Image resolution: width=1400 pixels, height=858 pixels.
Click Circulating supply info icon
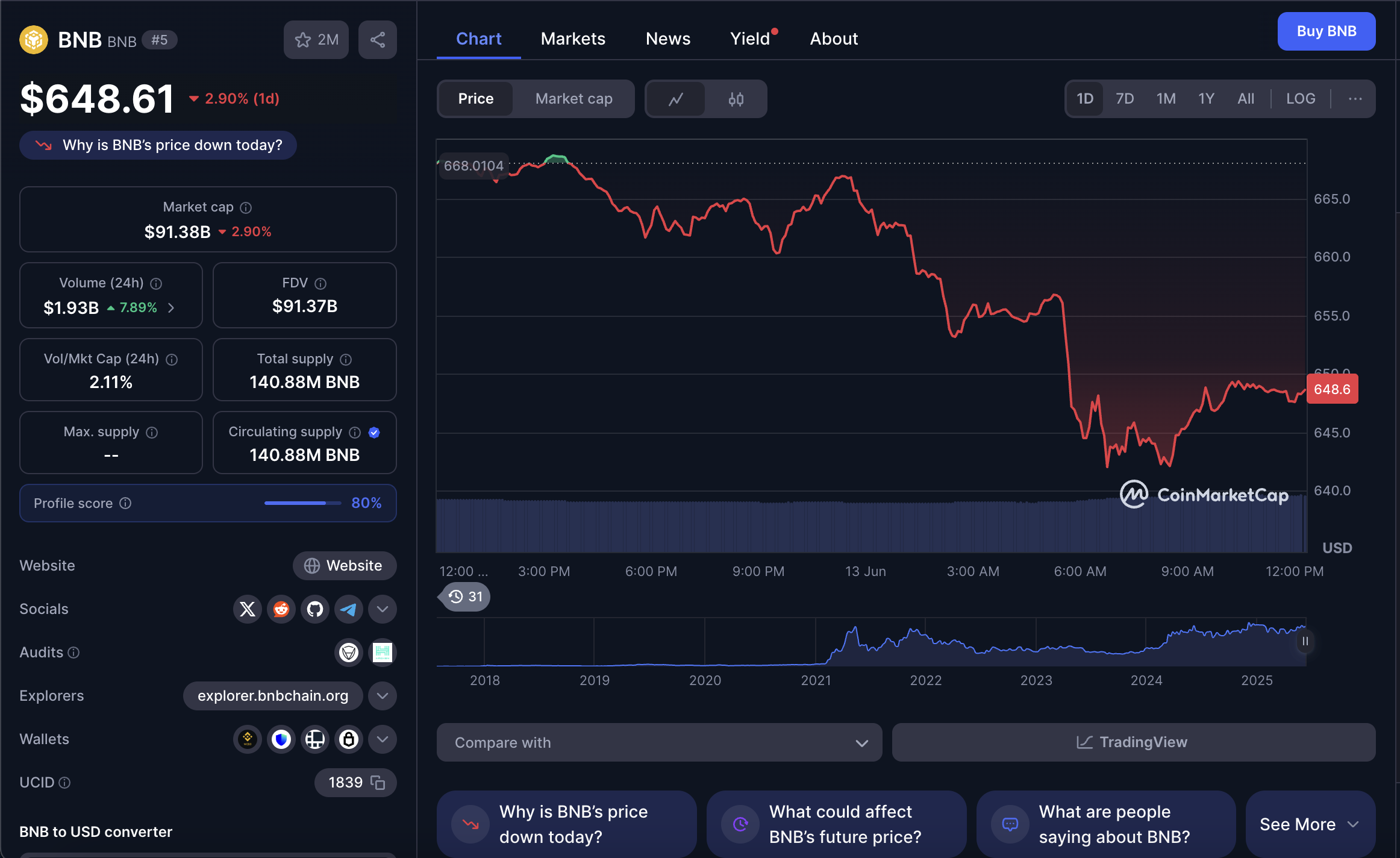pyautogui.click(x=355, y=432)
